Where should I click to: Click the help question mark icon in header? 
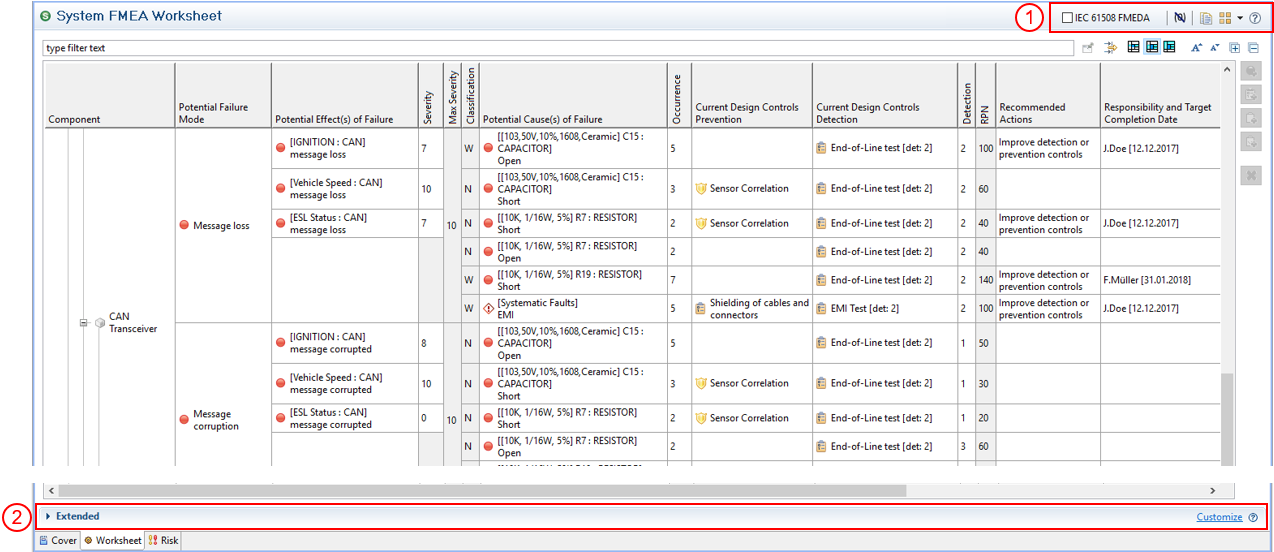(1255, 18)
